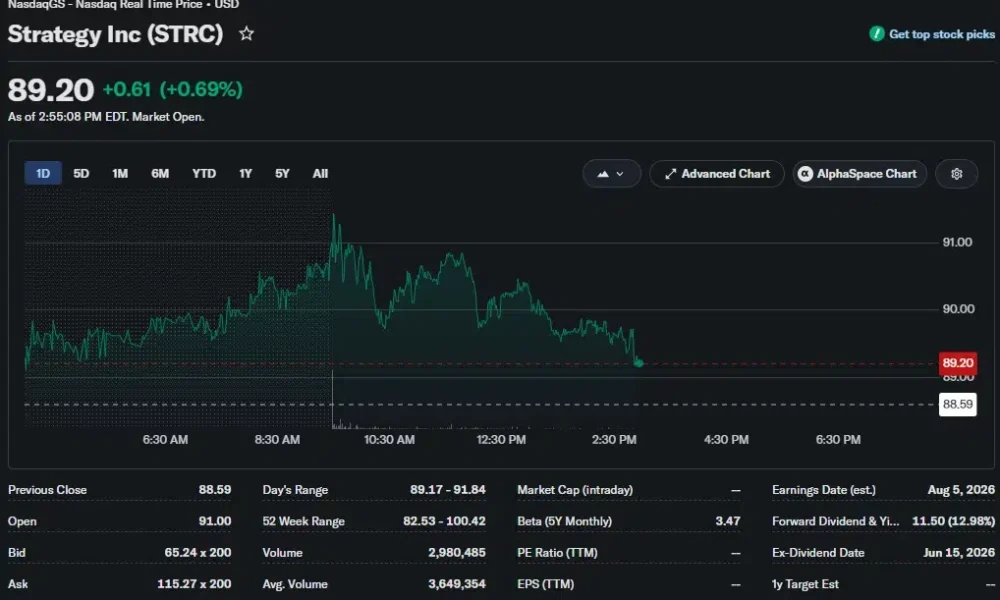Click the Avg. Volume value 3,649,354
The width and height of the screenshot is (1000, 600).
tap(457, 583)
